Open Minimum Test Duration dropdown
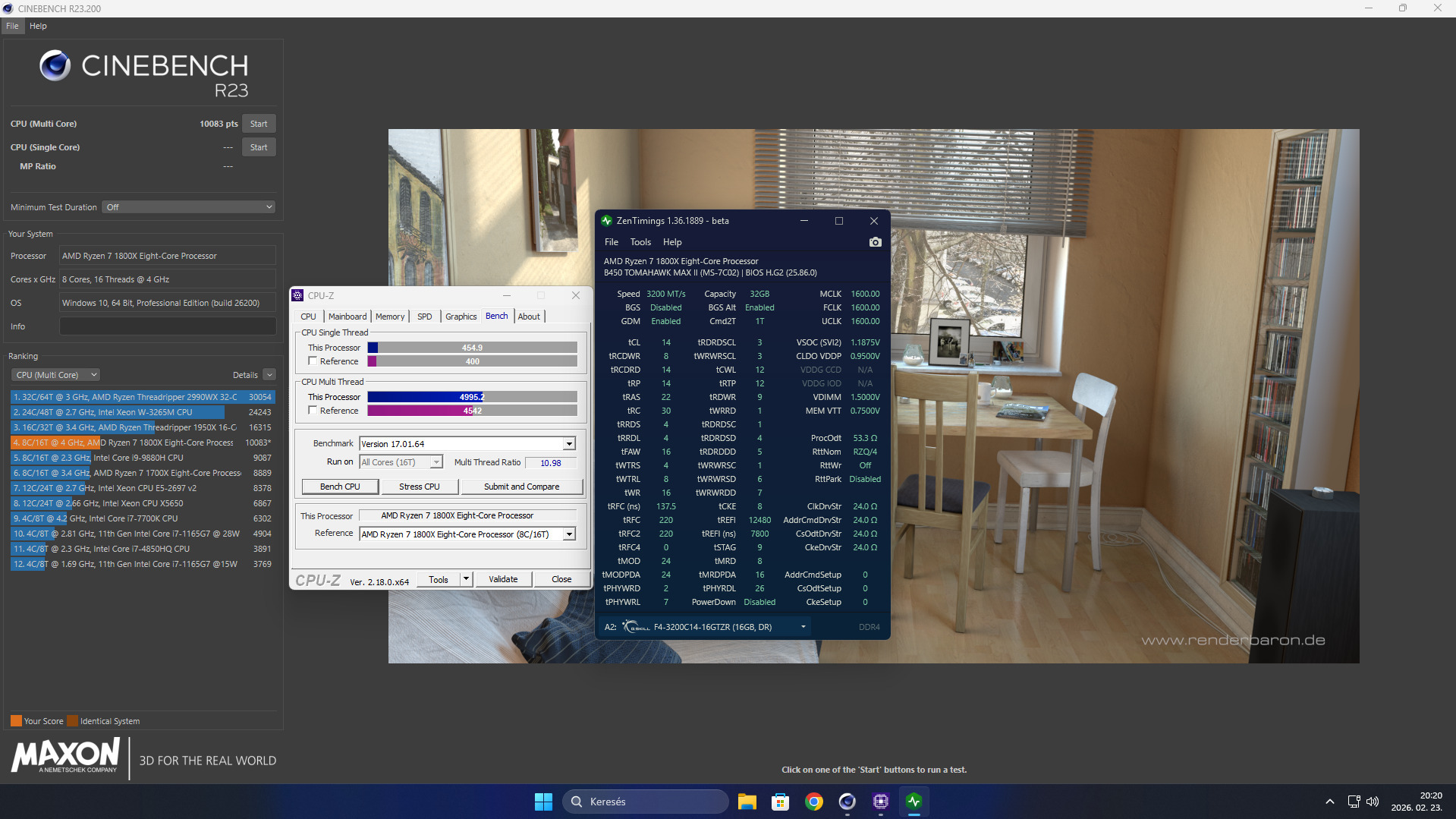Image resolution: width=1456 pixels, height=819 pixels. click(189, 207)
